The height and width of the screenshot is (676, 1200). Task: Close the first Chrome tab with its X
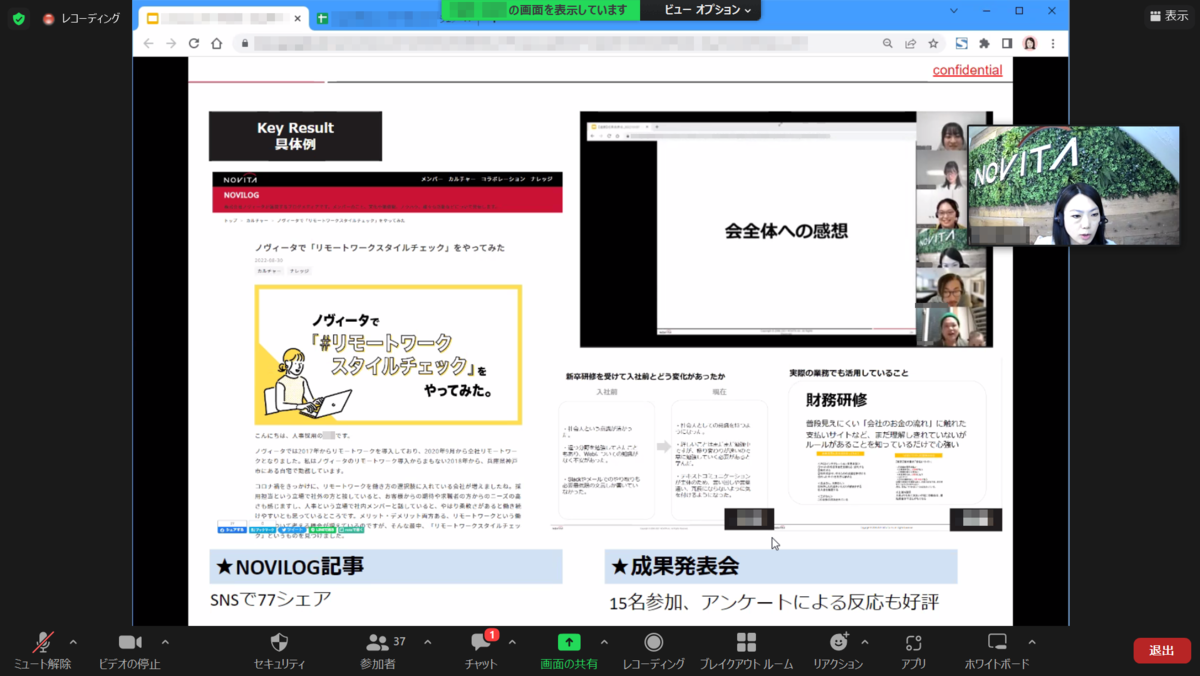coord(297,19)
